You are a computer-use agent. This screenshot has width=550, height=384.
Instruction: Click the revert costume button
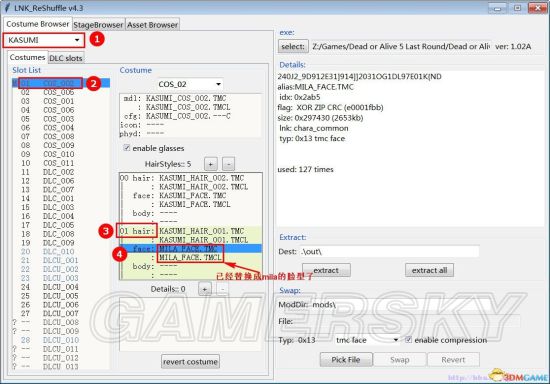190,362
